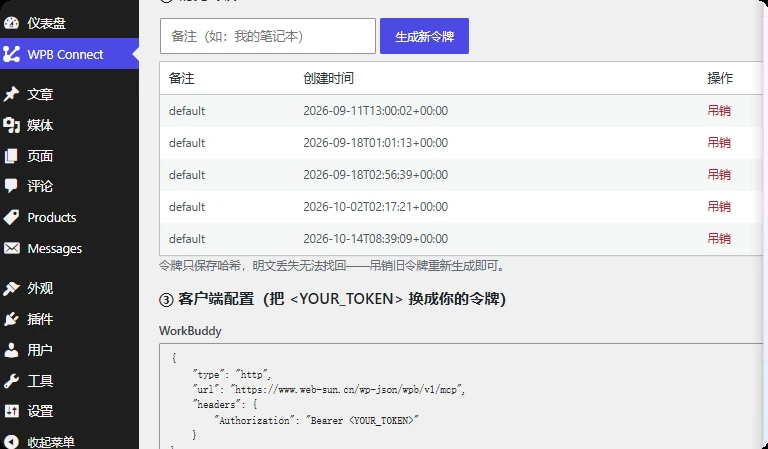Click the 客户端配置 section heading
Screen dimensions: 768x449
point(332,299)
